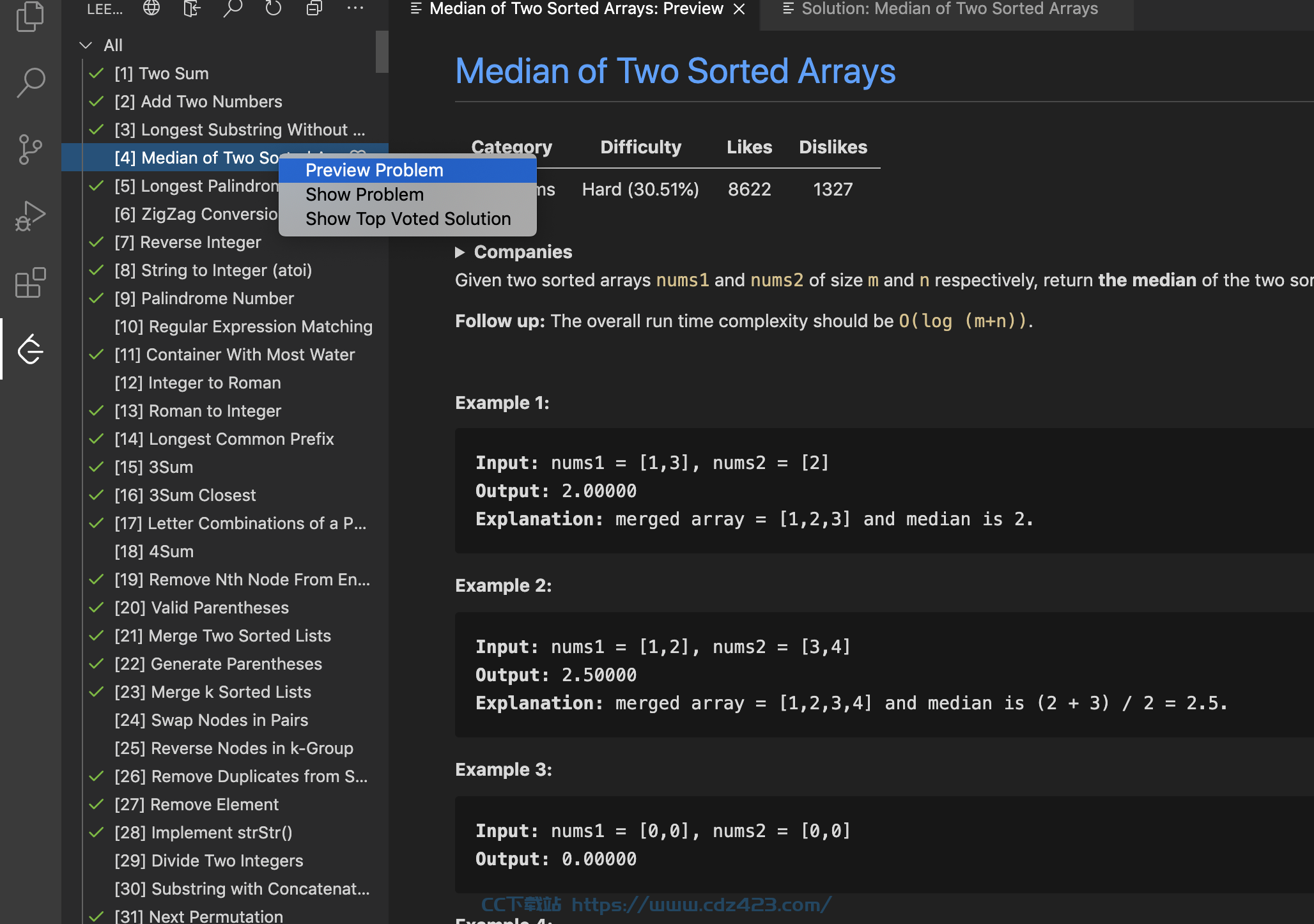The image size is (1314, 924).
Task: Select [20] Valid Parentheses problem
Action: [225, 608]
